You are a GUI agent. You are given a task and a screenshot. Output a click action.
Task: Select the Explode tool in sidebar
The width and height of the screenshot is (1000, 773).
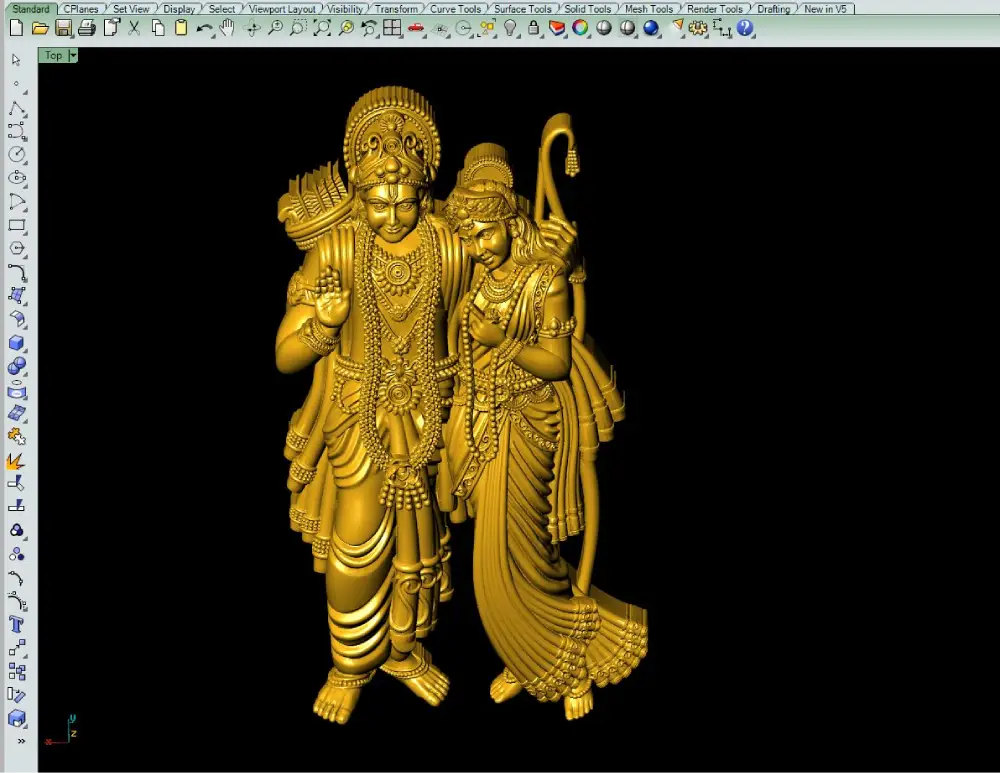tap(16, 461)
